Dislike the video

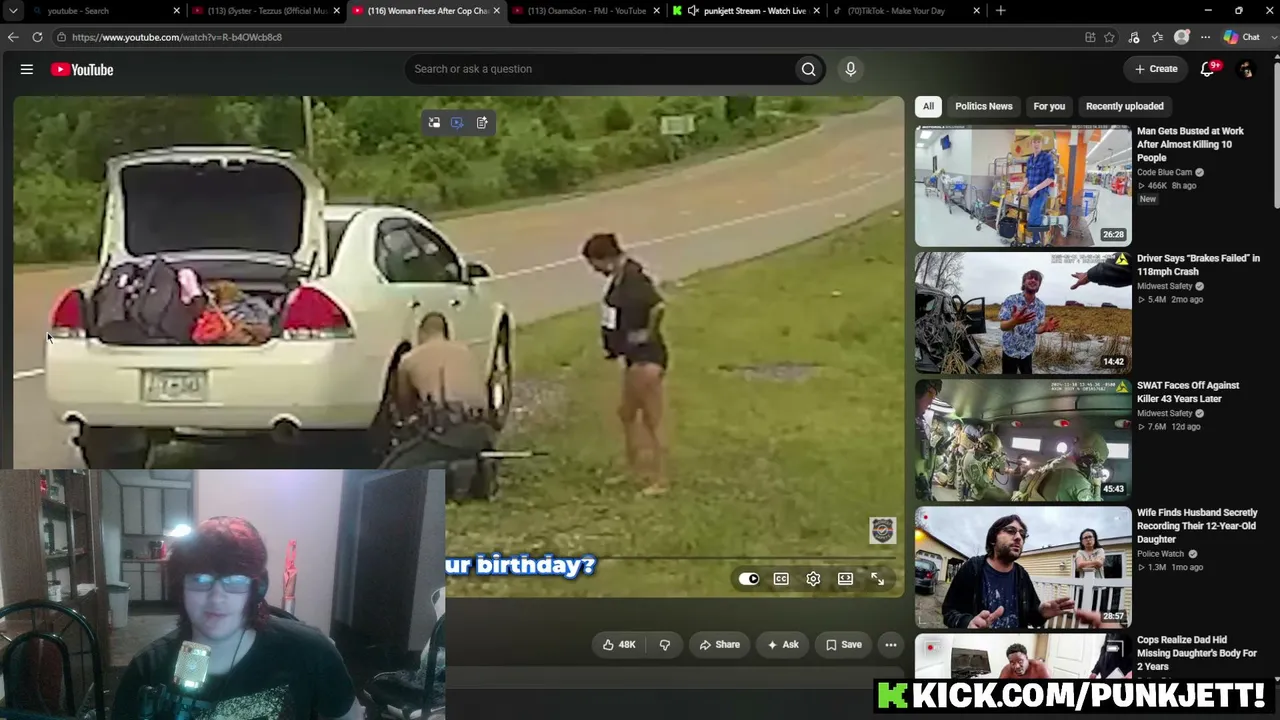point(665,645)
